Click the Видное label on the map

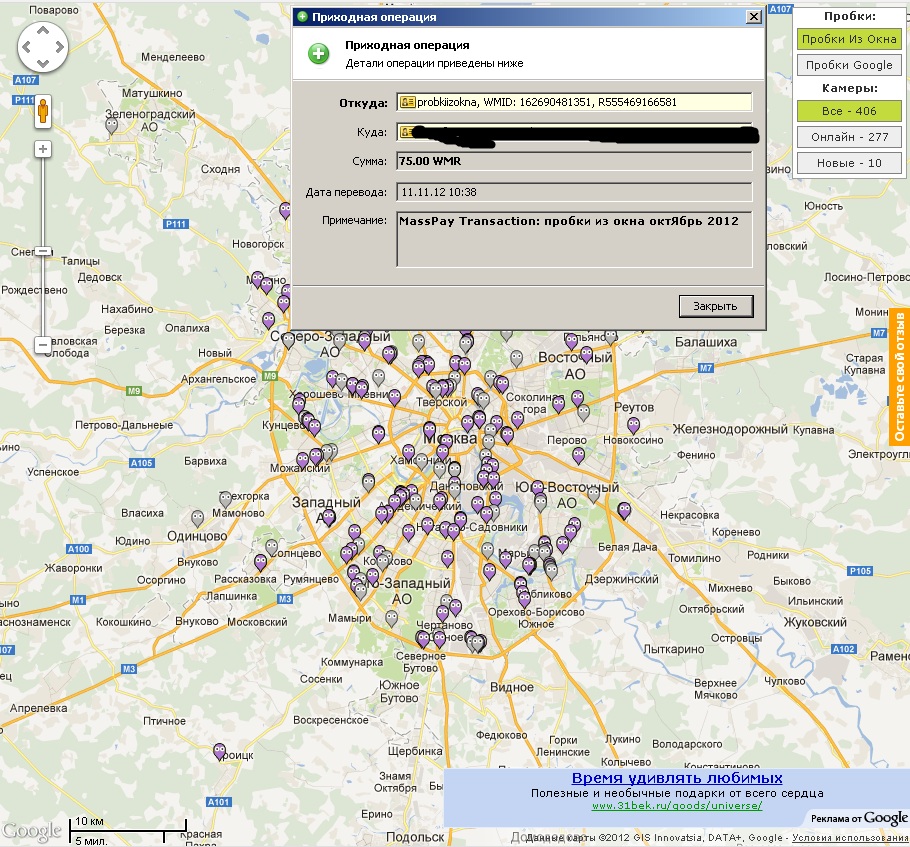click(x=512, y=687)
